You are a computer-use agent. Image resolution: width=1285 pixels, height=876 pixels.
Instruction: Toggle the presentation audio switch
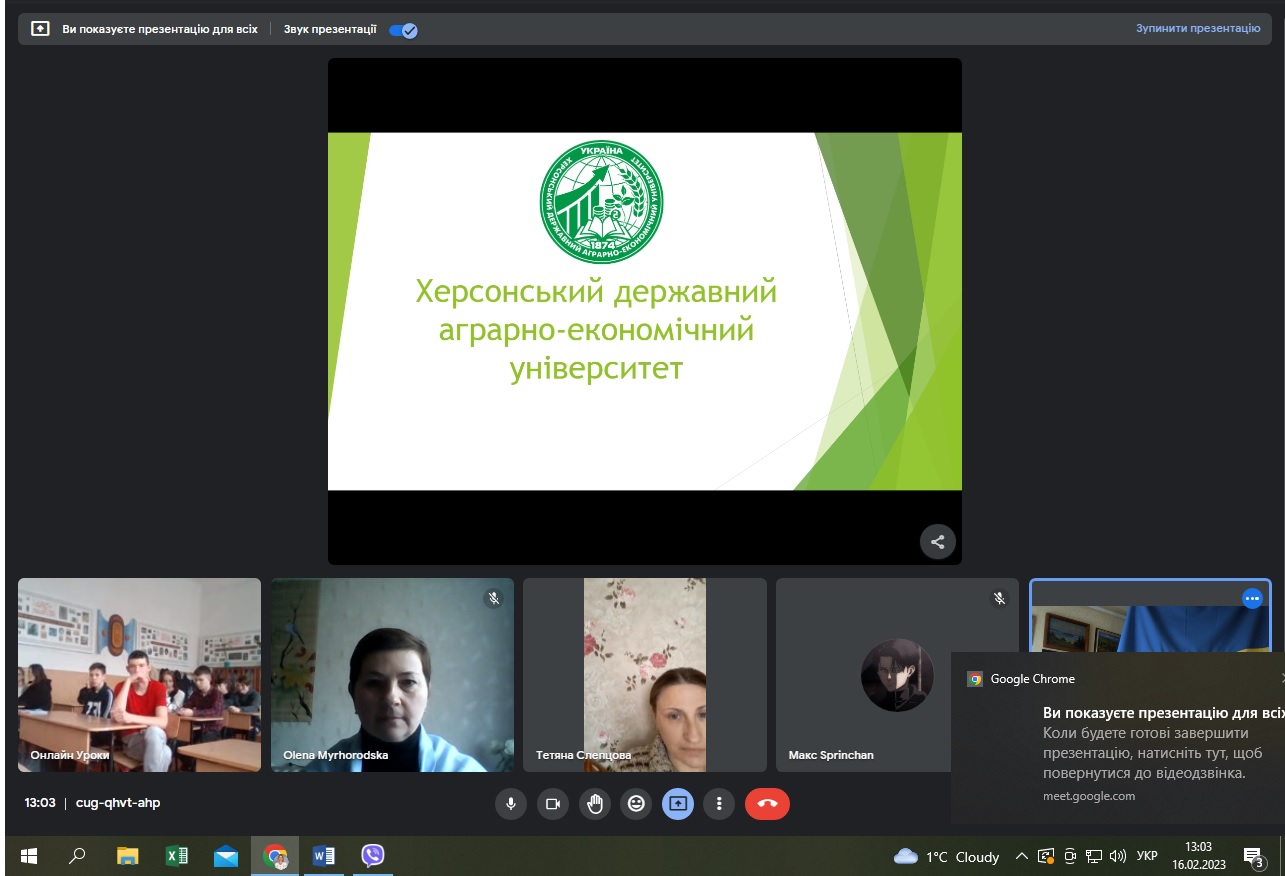403,30
